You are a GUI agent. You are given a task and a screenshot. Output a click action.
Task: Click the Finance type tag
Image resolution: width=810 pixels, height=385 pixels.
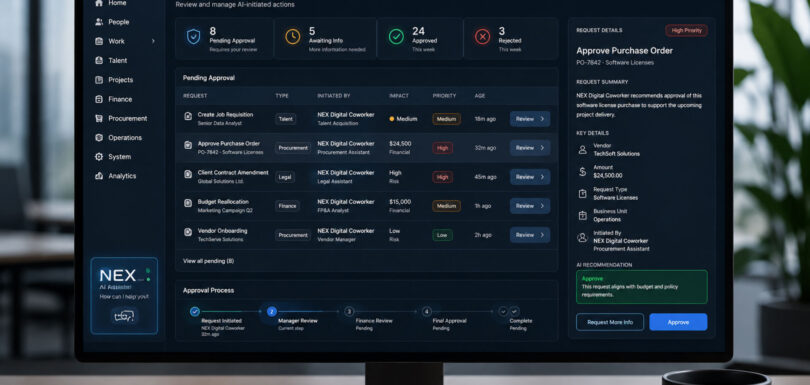pyautogui.click(x=287, y=206)
